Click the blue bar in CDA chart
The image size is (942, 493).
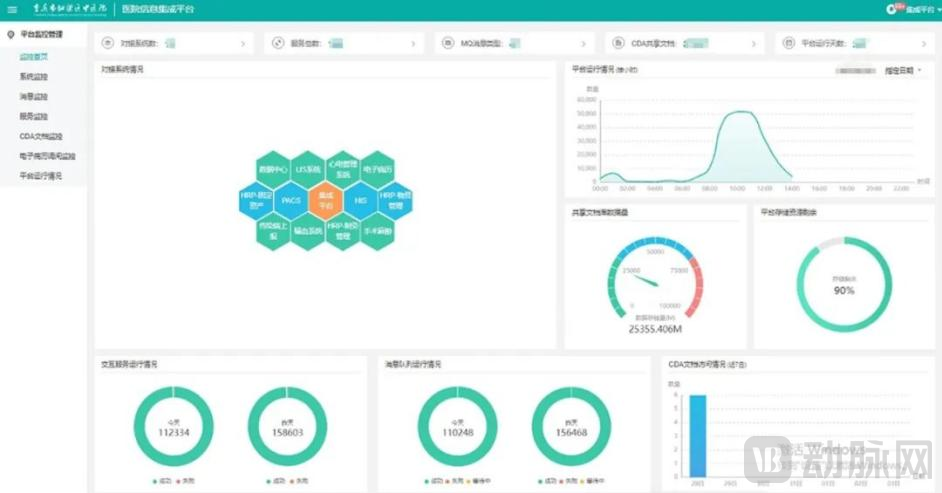[697, 434]
